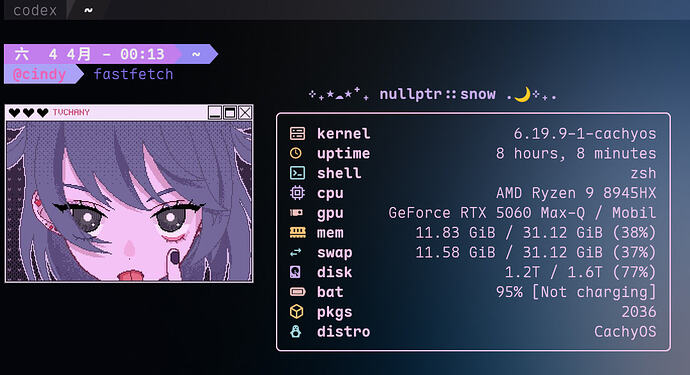Click the uptime clock icon
Image resolution: width=690 pixels, height=375 pixels.
tap(296, 153)
